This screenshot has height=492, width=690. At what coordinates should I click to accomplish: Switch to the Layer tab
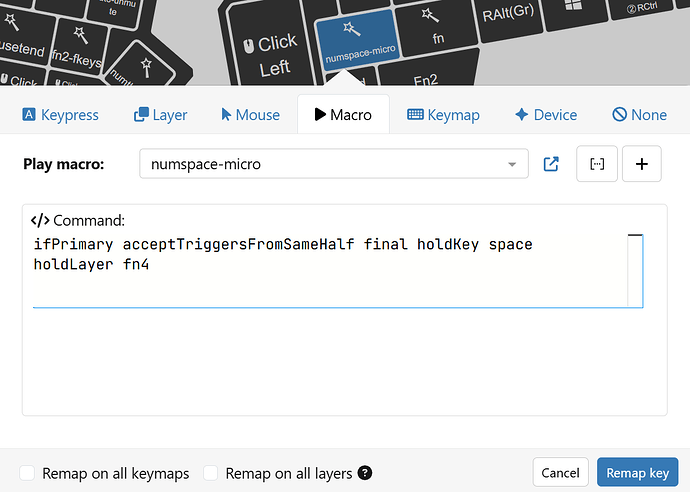tap(160, 115)
